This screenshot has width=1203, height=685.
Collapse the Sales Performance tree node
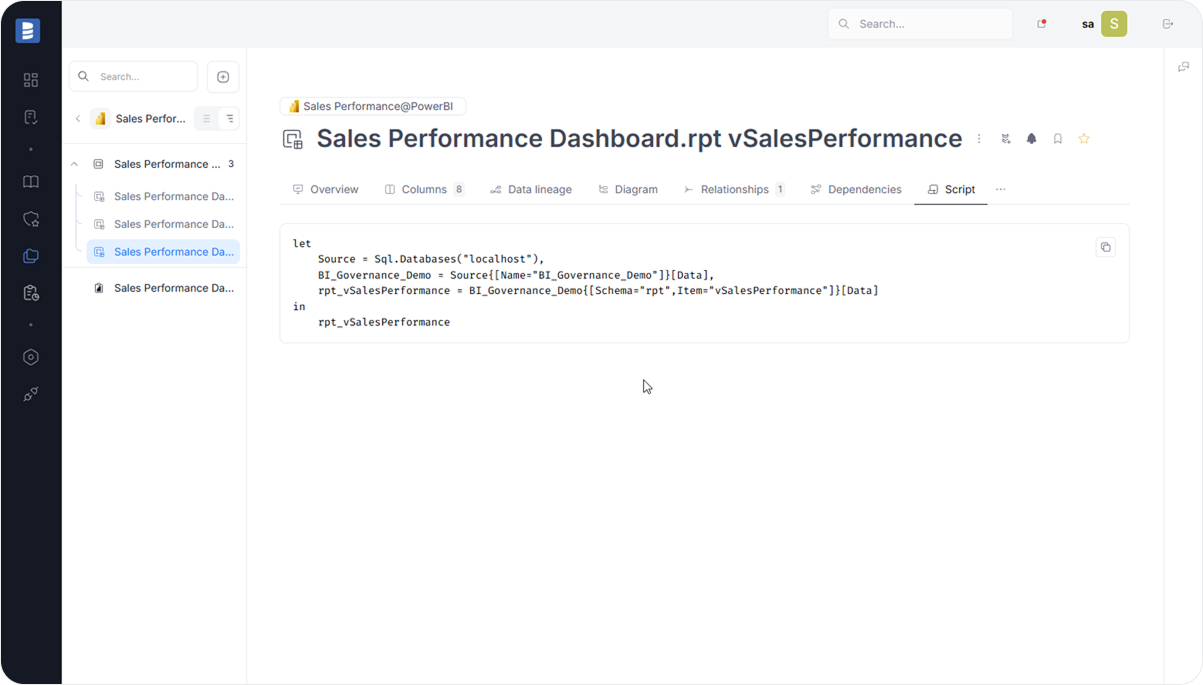click(74, 163)
